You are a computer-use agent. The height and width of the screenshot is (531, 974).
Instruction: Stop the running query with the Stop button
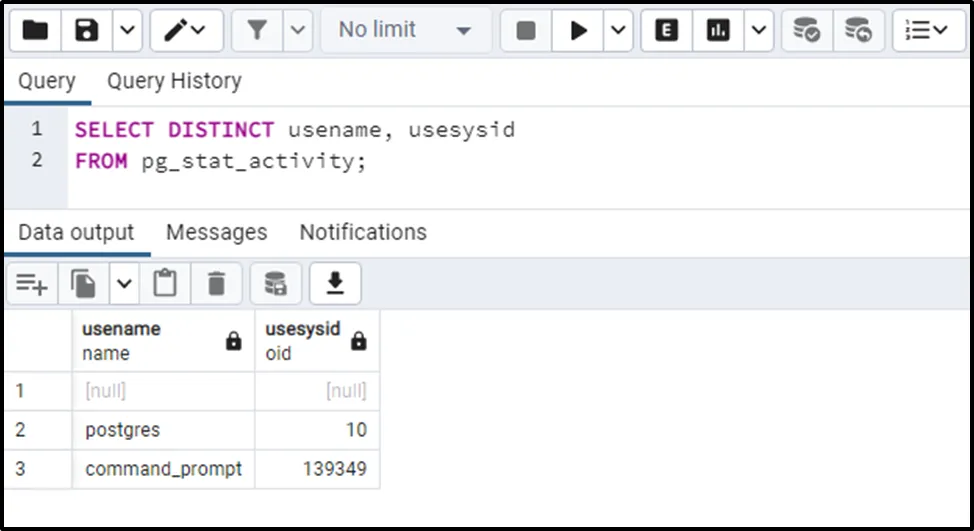point(526,31)
